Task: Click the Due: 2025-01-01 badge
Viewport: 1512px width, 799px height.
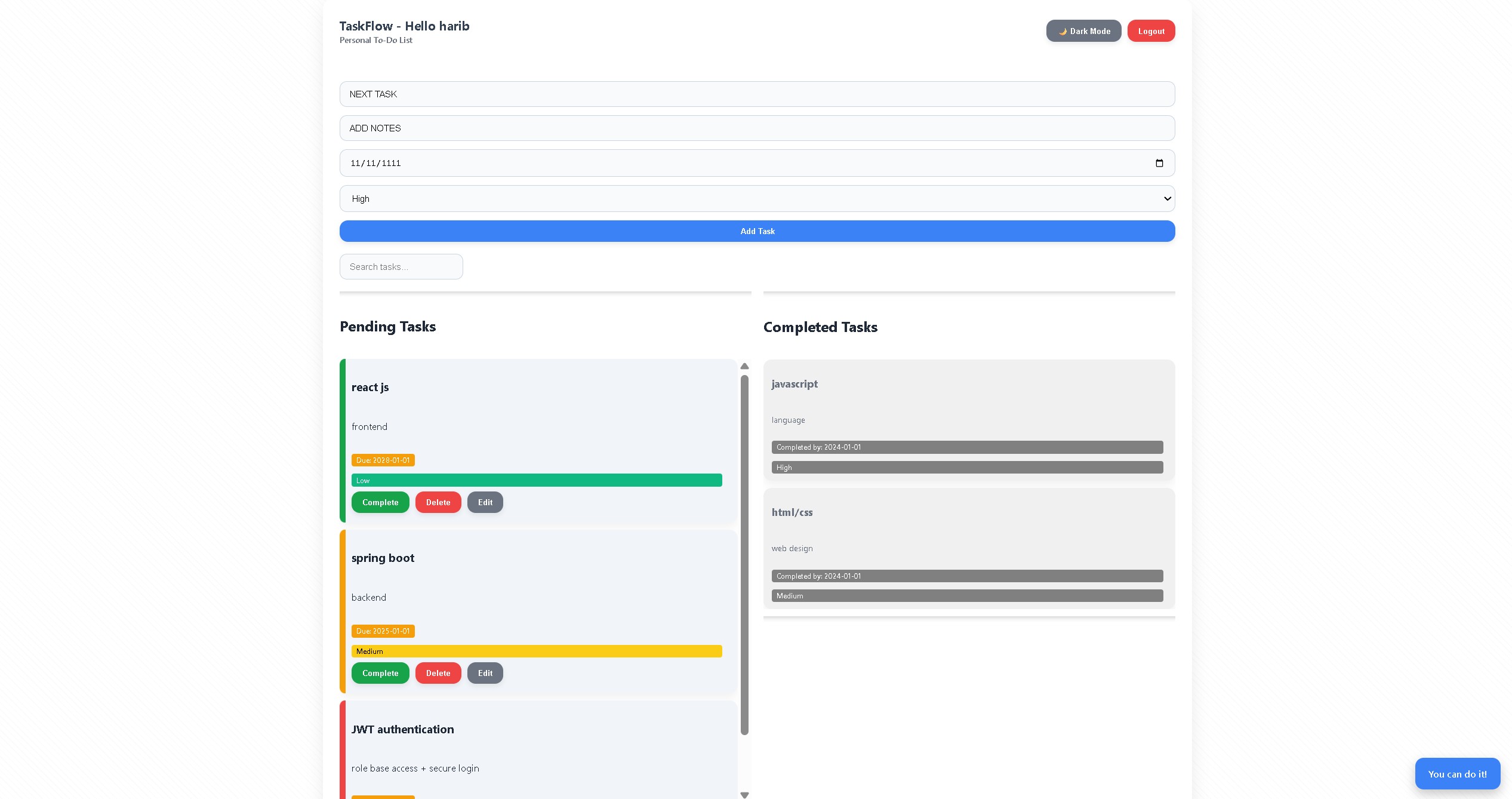Action: click(383, 631)
